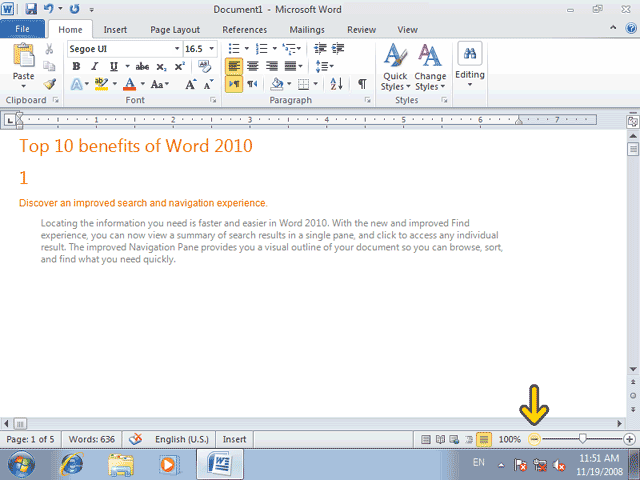Apply red Font Color button
The width and height of the screenshot is (640, 480).
(130, 84)
